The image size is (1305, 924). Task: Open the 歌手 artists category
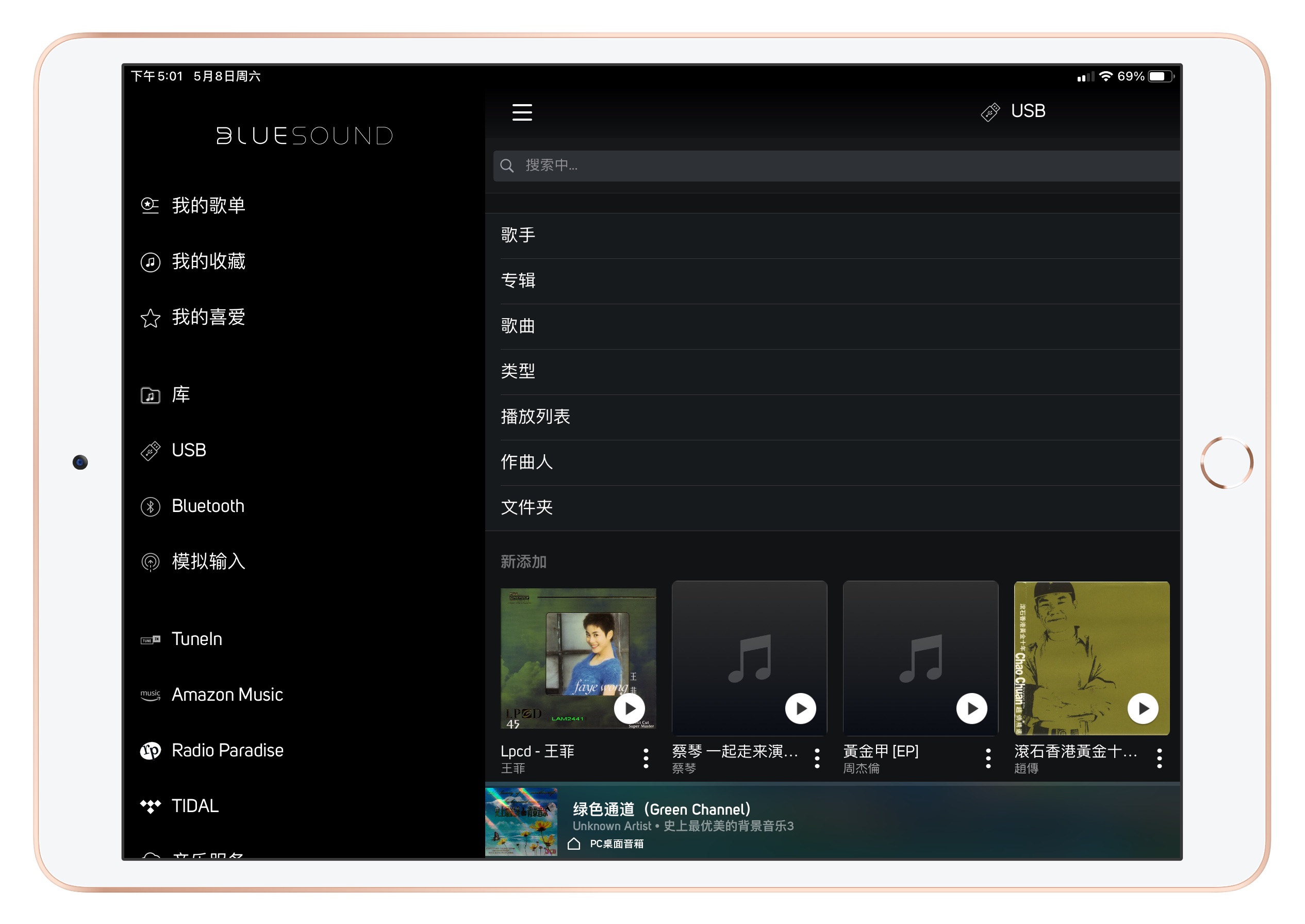[x=518, y=235]
